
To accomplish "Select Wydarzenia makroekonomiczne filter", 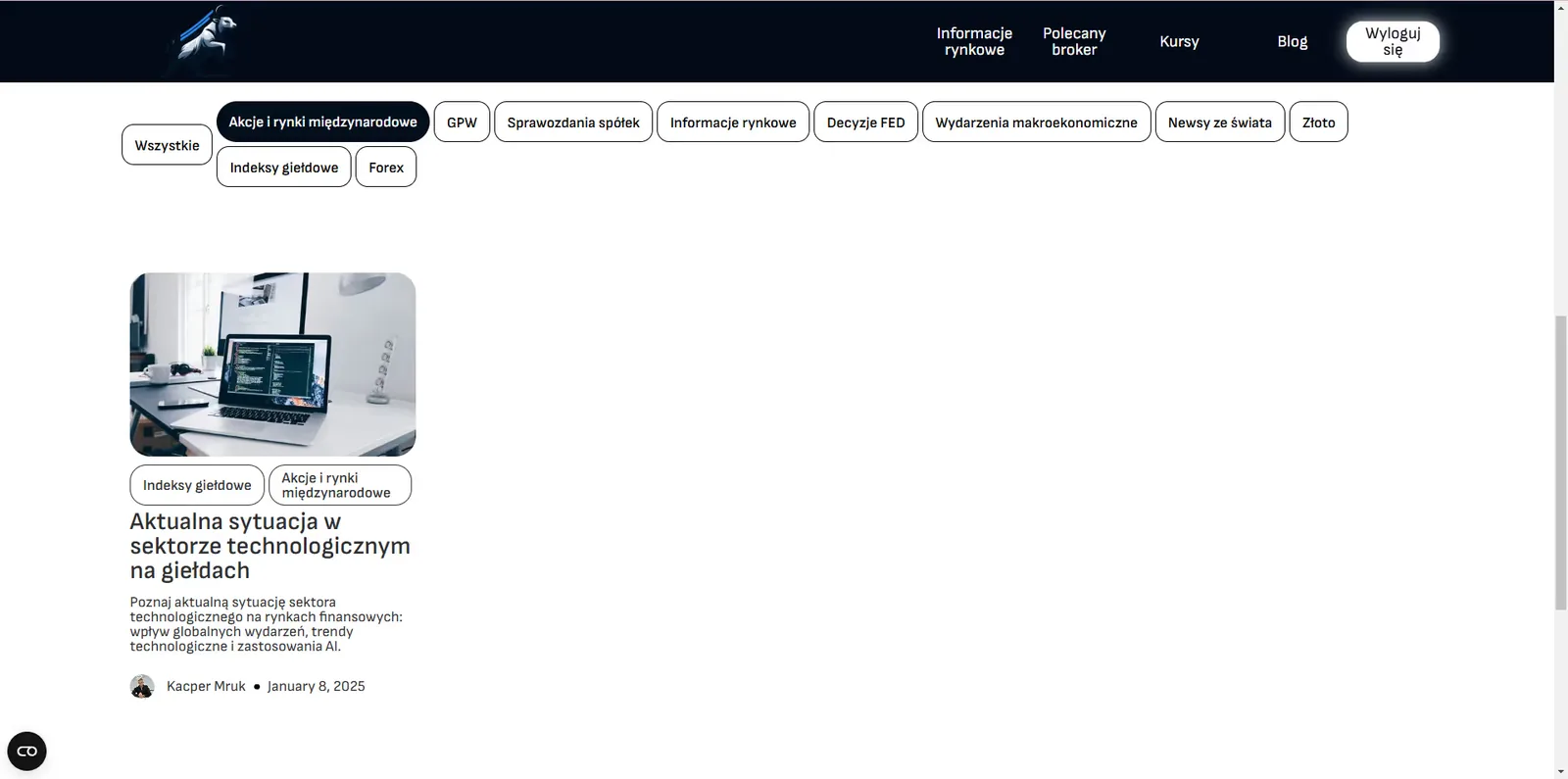I will [x=1036, y=122].
